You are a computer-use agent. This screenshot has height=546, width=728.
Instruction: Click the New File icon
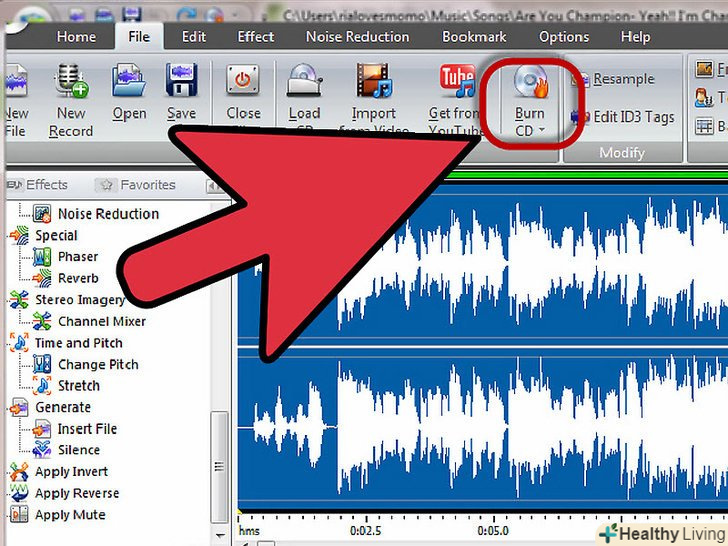(17, 81)
